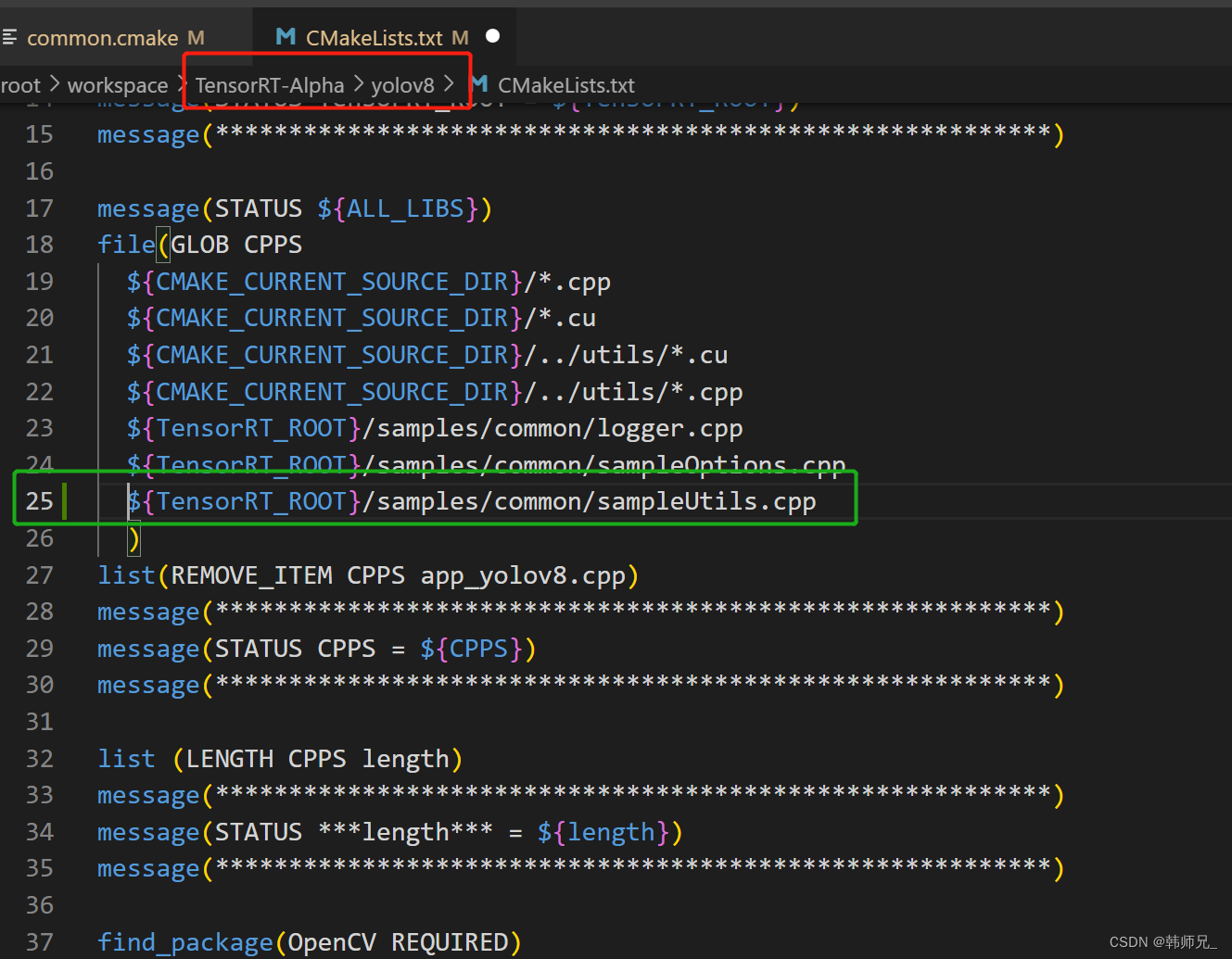Click the CMakeLists.txt breadcrumb item
This screenshot has height=959, width=1232.
[x=565, y=84]
